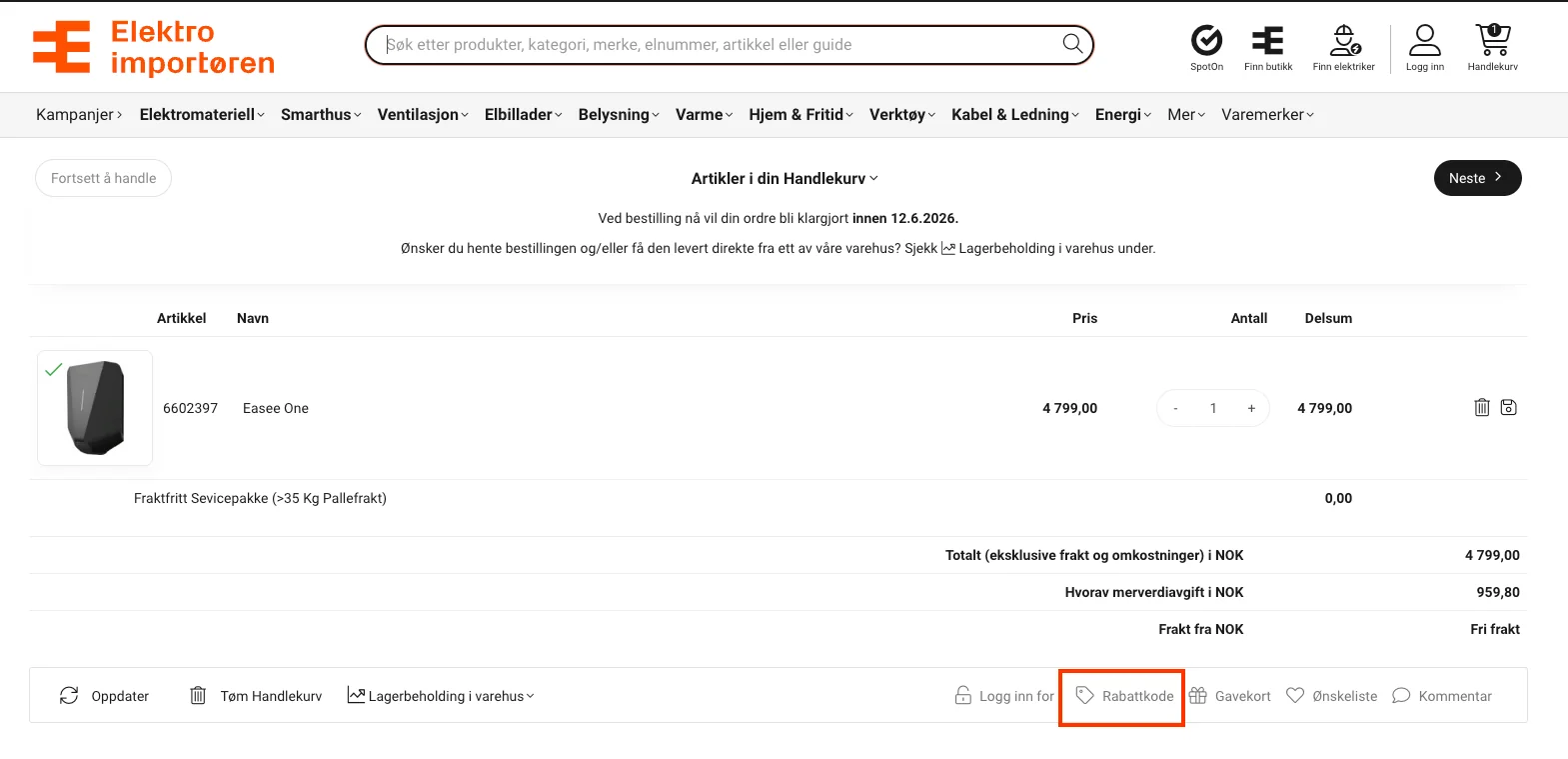Delete Easee One with trash icon
1568x759 pixels.
(x=1482, y=407)
